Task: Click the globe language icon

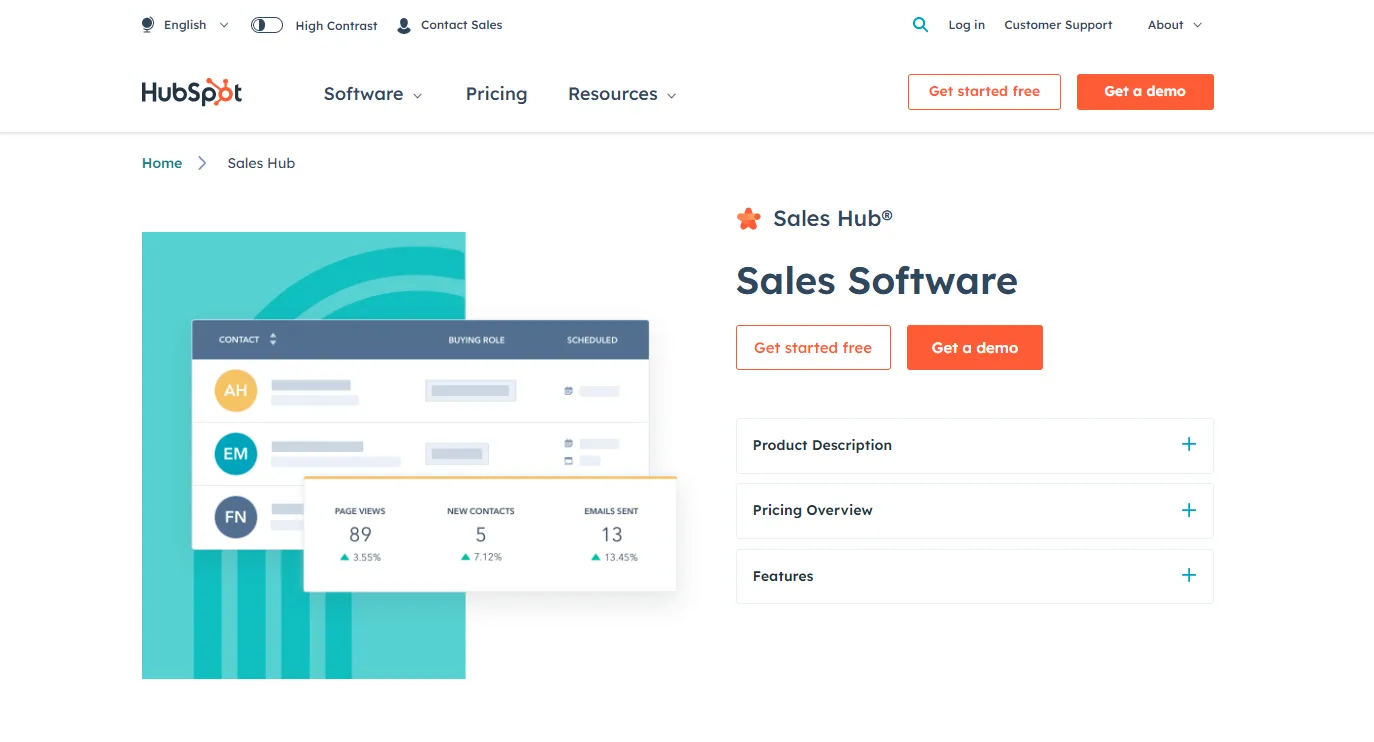Action: click(148, 25)
